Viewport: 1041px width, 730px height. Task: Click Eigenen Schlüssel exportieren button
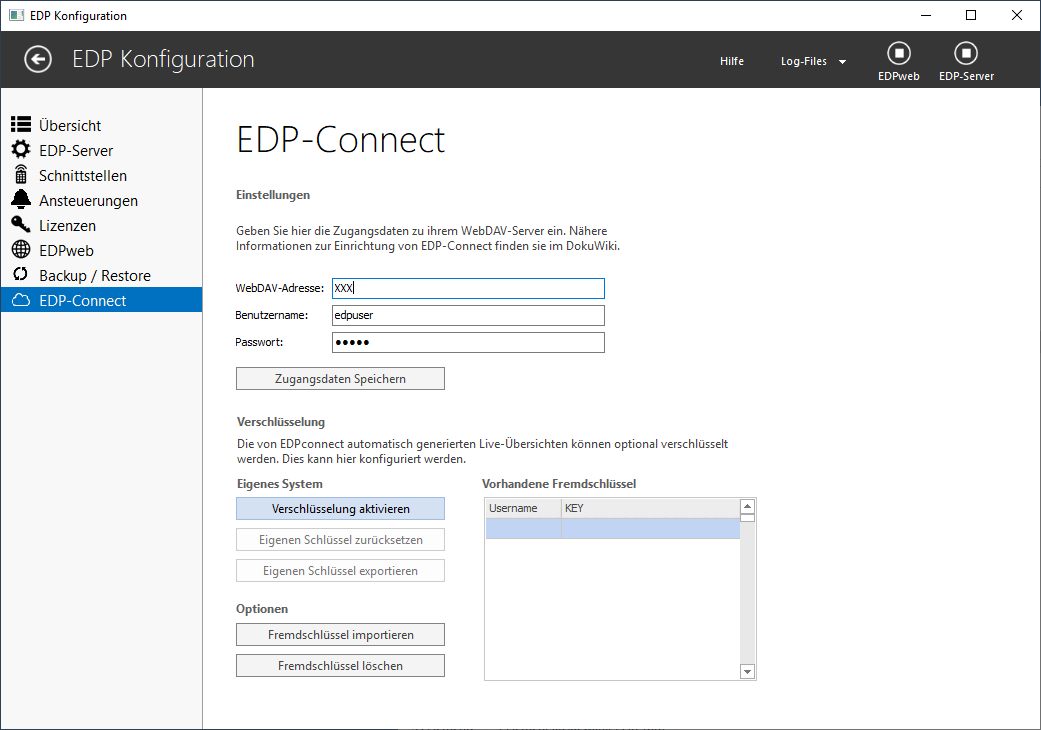click(340, 571)
